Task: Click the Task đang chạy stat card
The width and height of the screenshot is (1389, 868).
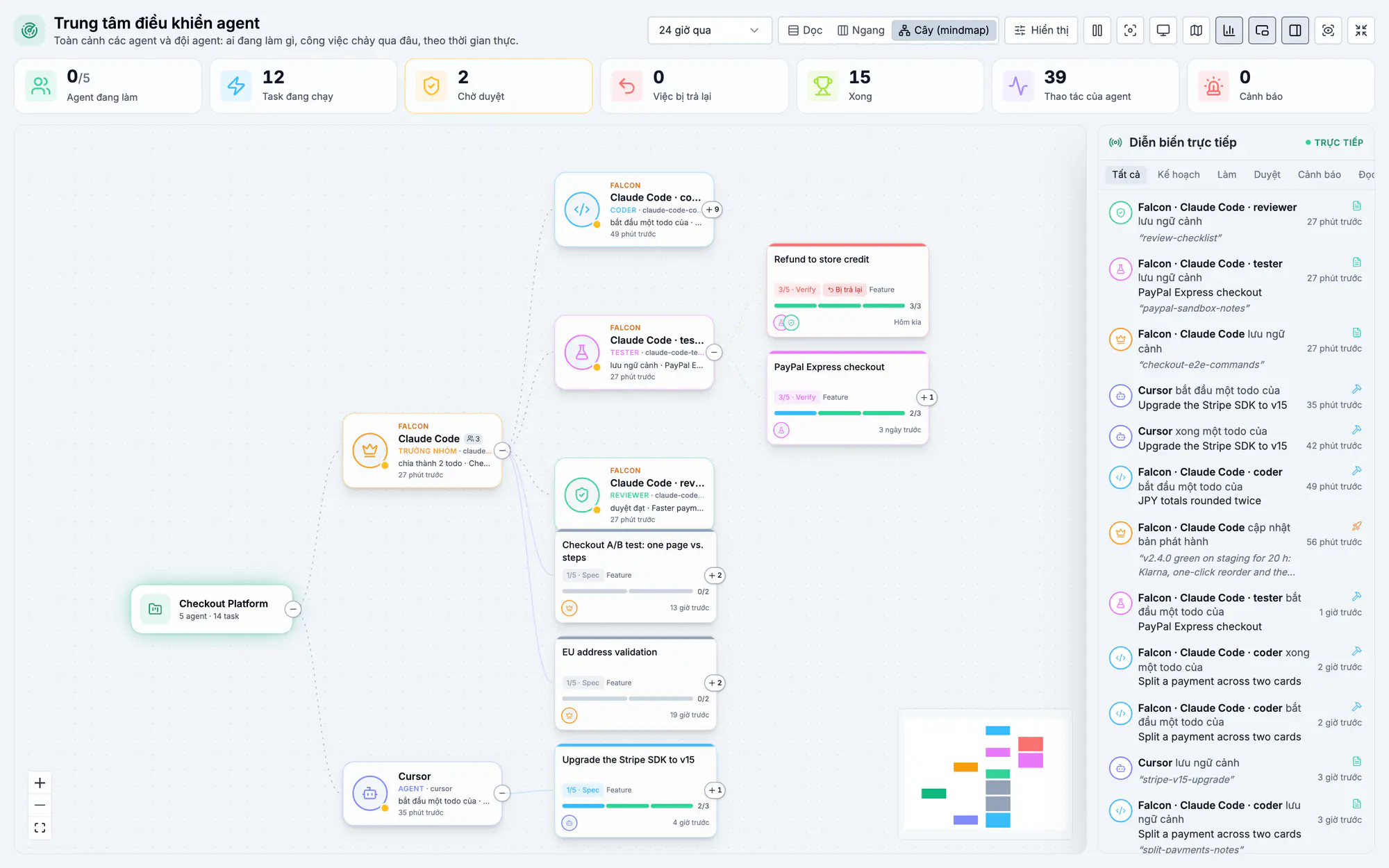Action: [303, 86]
